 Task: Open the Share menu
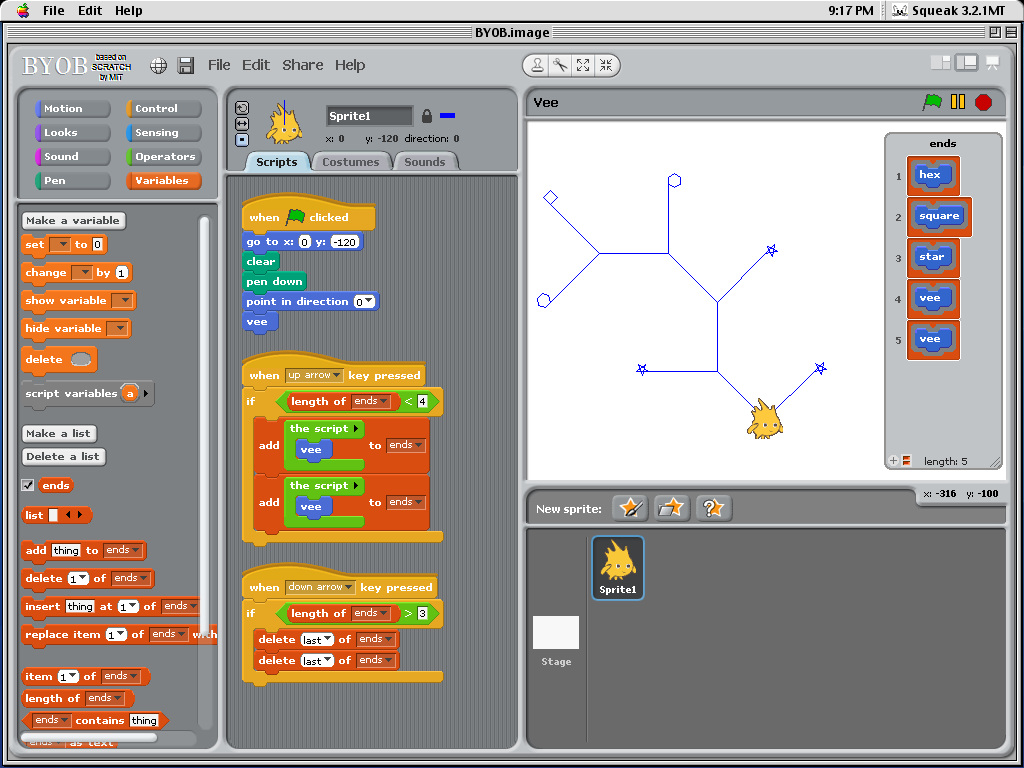click(x=302, y=64)
